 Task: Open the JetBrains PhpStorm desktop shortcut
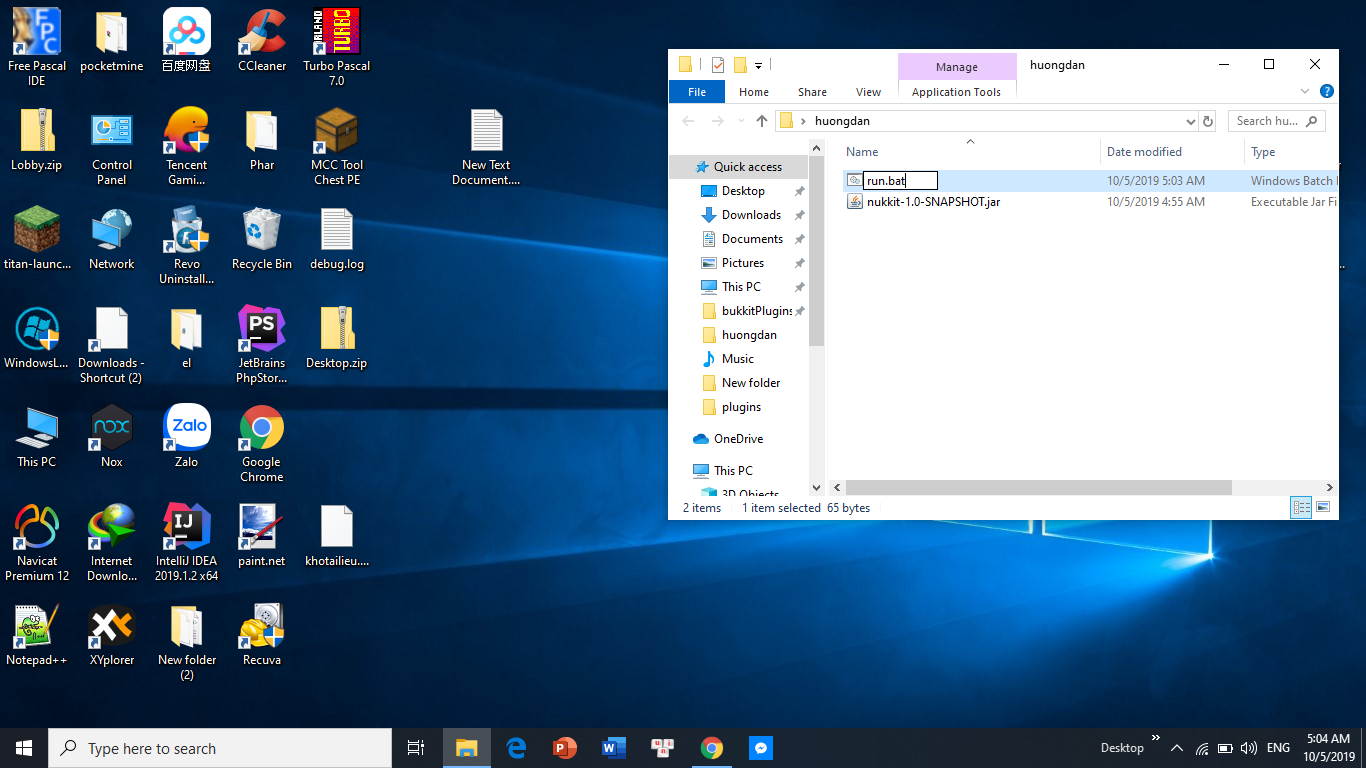pyautogui.click(x=261, y=330)
